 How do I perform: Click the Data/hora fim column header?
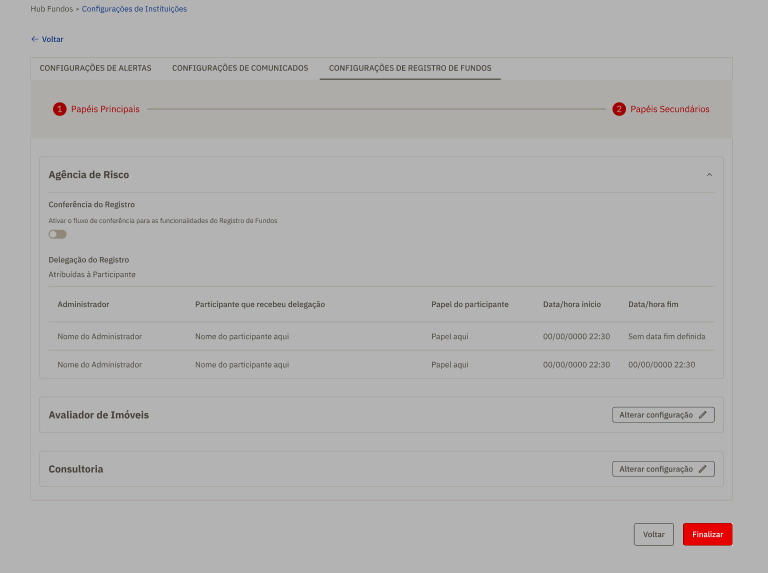coord(653,304)
